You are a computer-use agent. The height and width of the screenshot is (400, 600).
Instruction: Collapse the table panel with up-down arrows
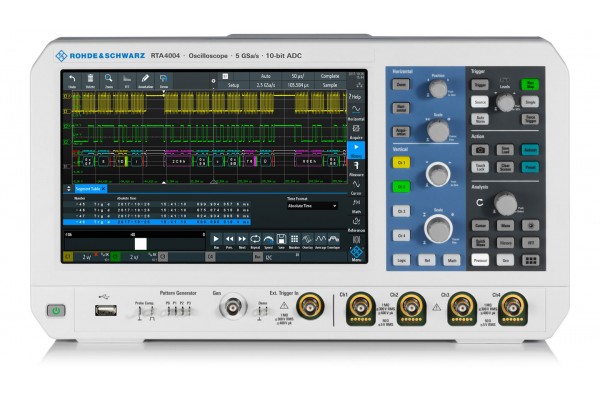coord(69,189)
